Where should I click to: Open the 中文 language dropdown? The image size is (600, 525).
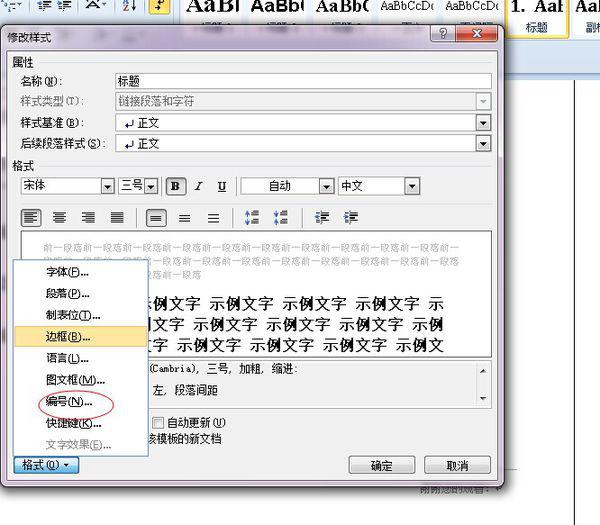(412, 187)
